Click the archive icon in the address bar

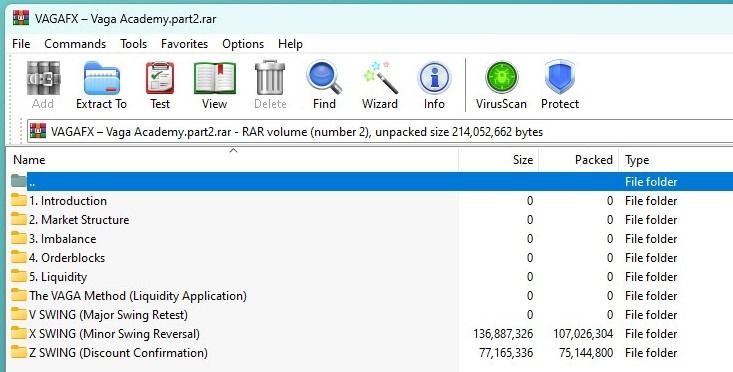tap(38, 131)
